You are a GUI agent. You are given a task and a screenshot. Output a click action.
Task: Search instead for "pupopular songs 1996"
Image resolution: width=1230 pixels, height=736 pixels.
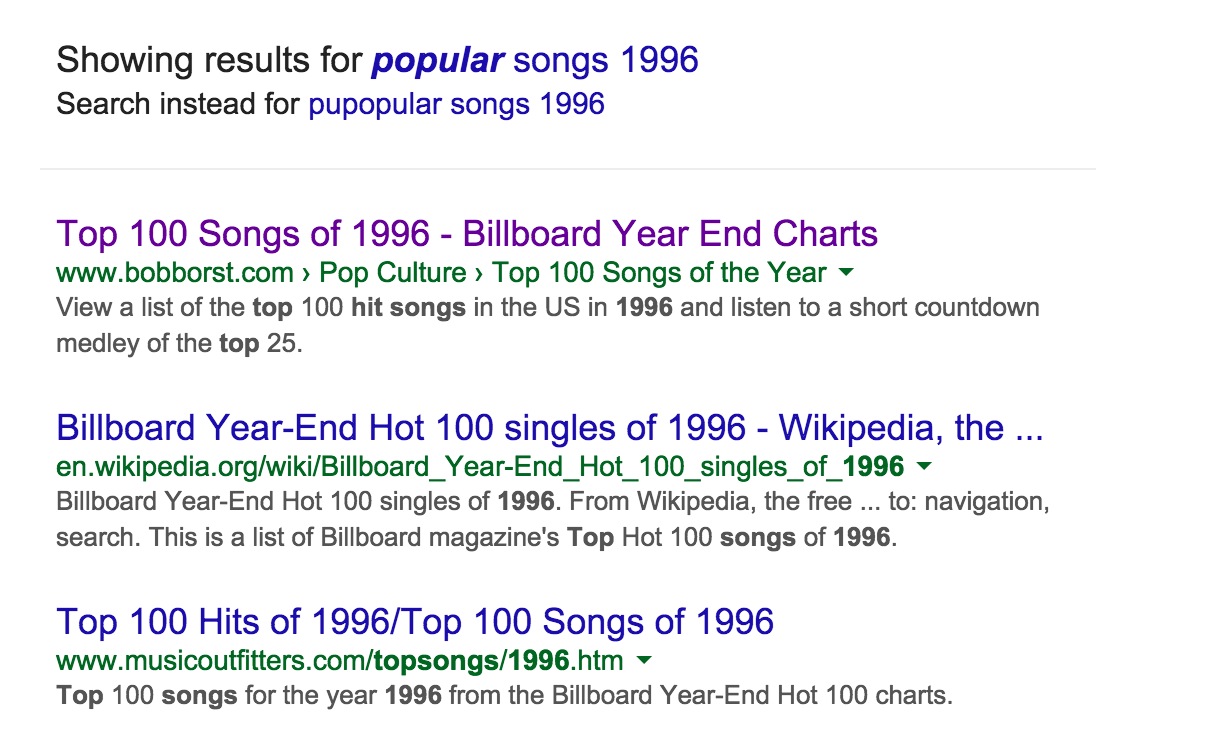456,104
